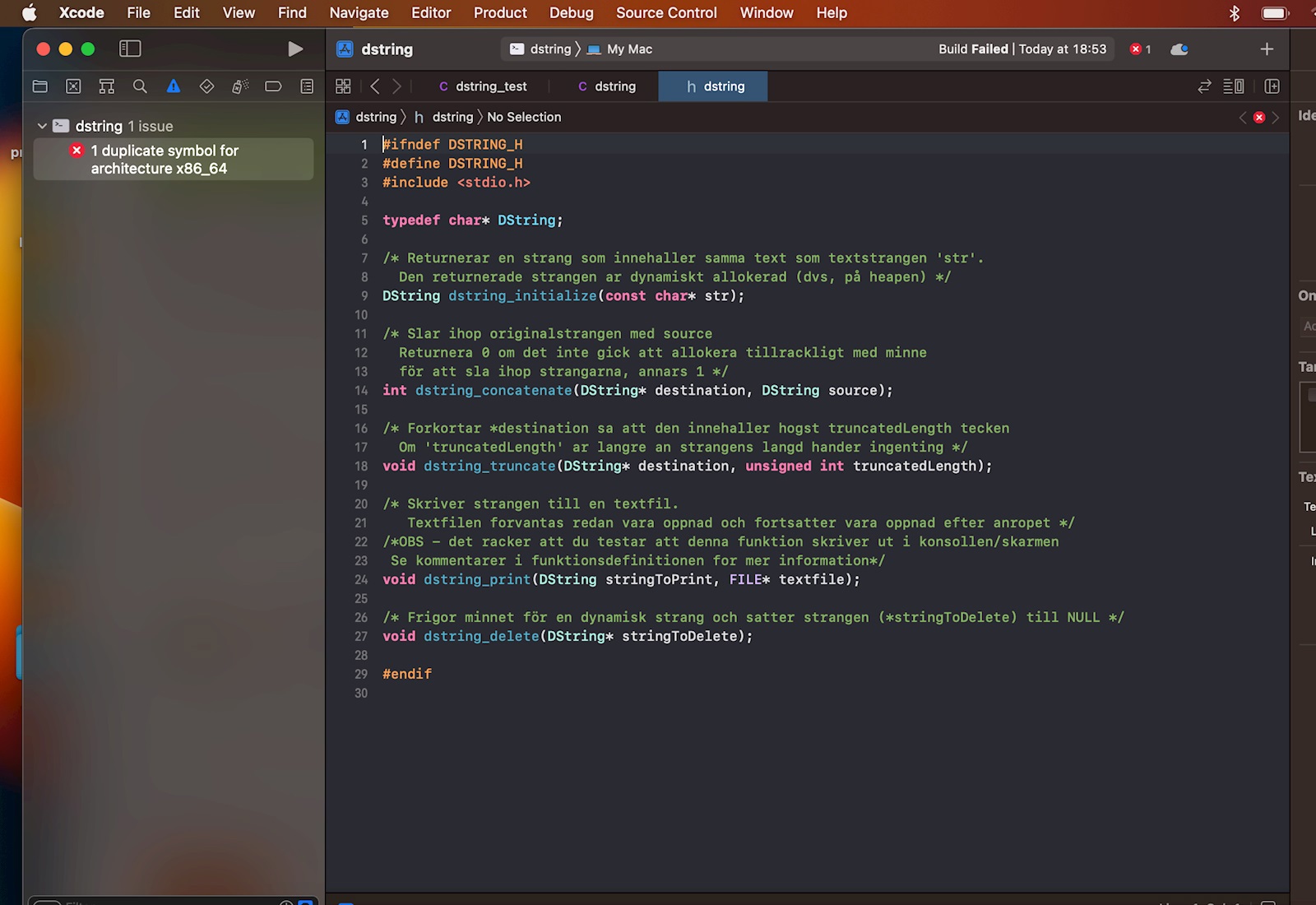Open the Find navigator magnifier icon
This screenshot has height=905, width=1316.
140,86
